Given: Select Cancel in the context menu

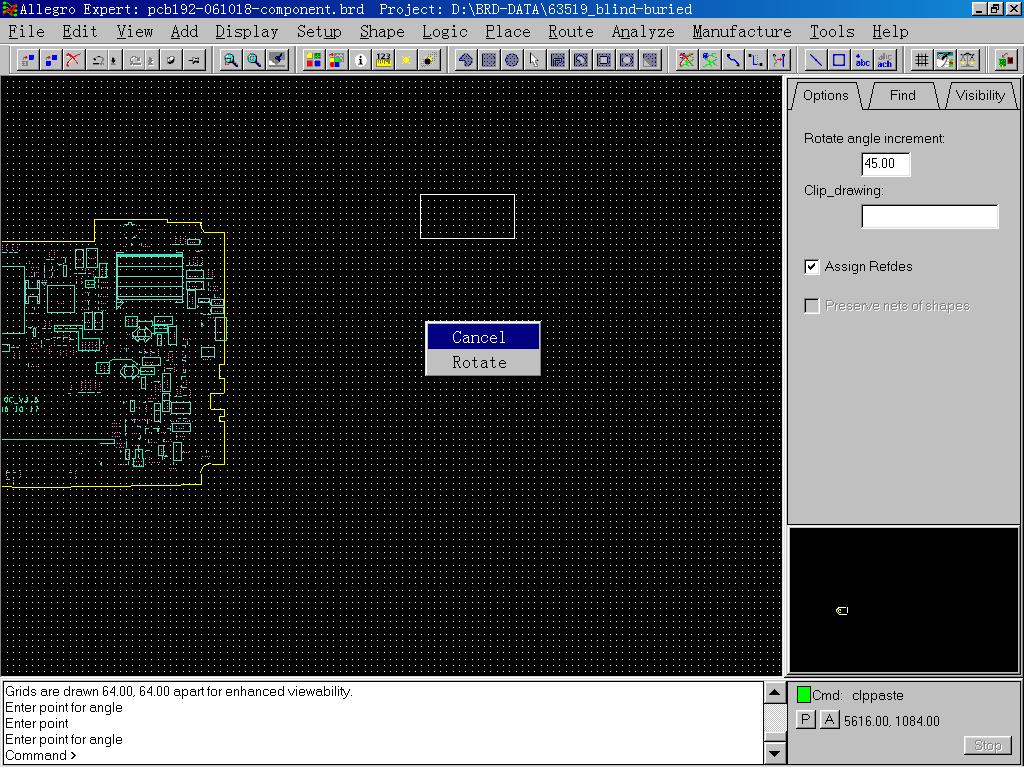Looking at the screenshot, I should pos(480,337).
